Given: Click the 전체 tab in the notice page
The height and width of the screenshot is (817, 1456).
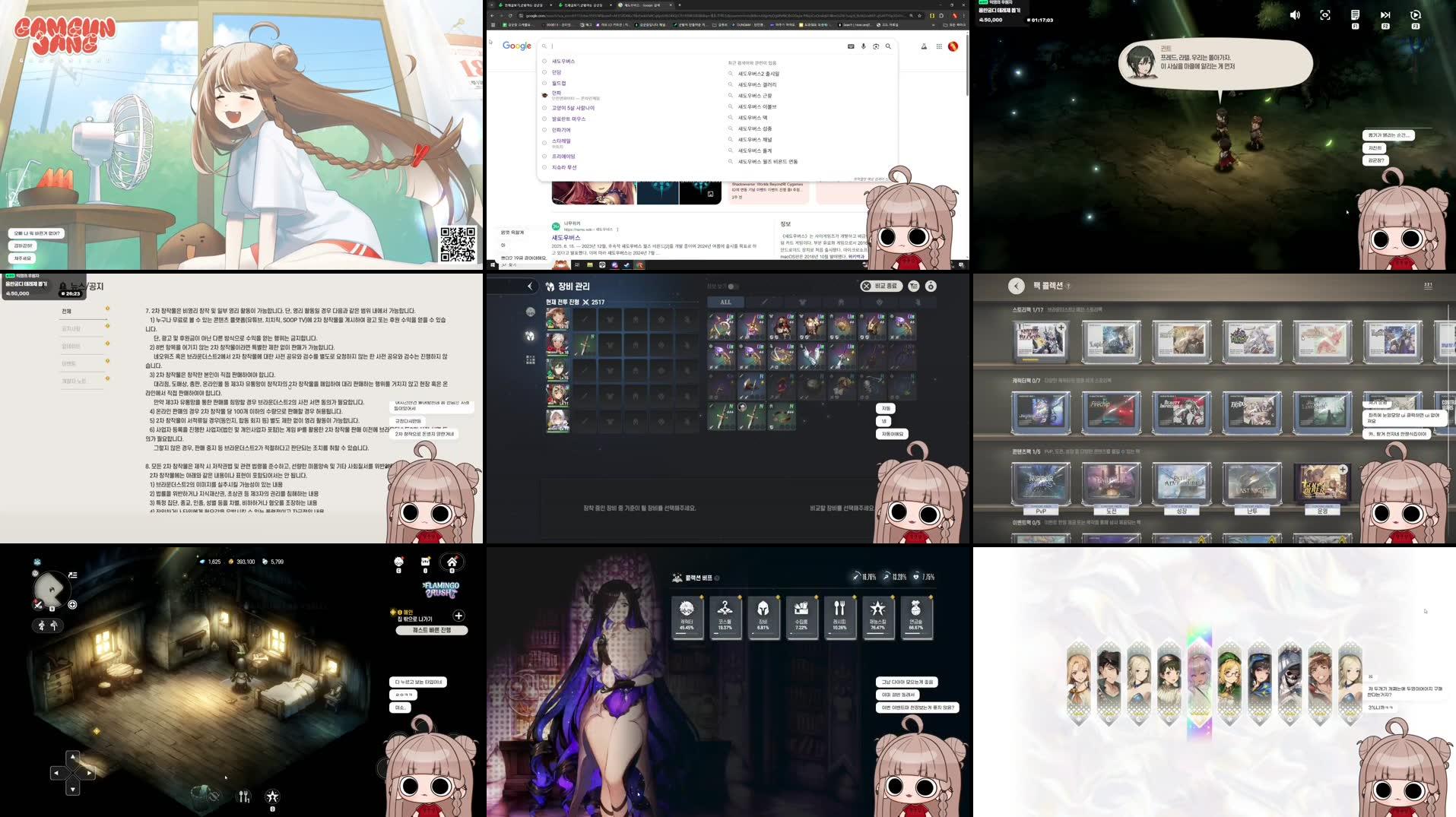Looking at the screenshot, I should click(67, 311).
